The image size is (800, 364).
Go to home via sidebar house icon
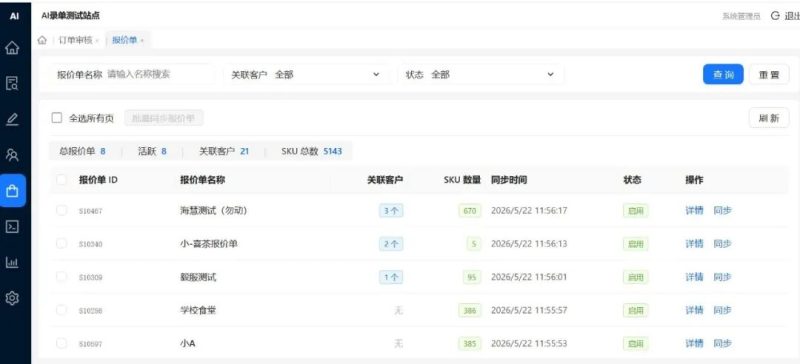coord(12,48)
